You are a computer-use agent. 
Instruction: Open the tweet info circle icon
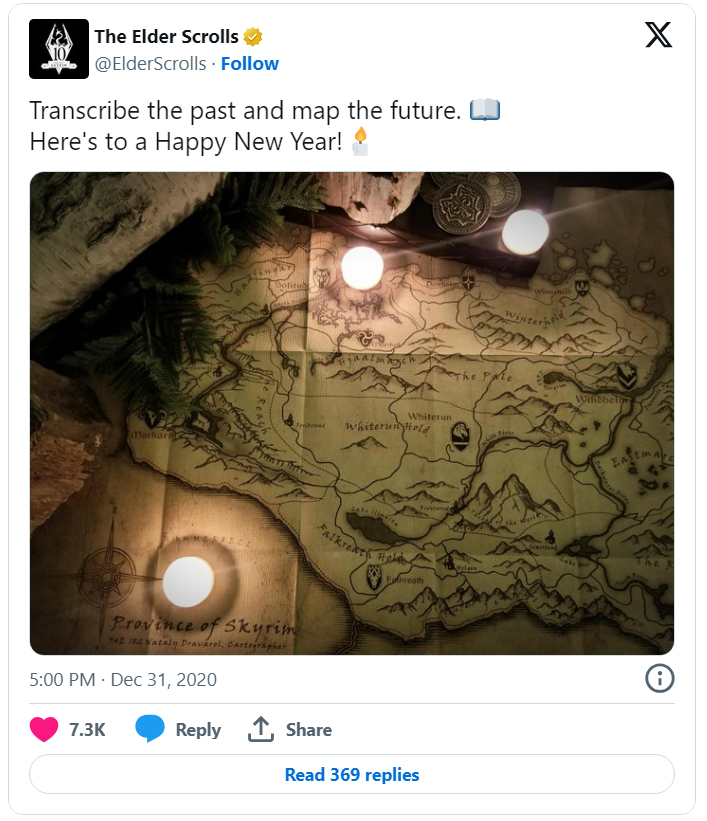coord(659,679)
